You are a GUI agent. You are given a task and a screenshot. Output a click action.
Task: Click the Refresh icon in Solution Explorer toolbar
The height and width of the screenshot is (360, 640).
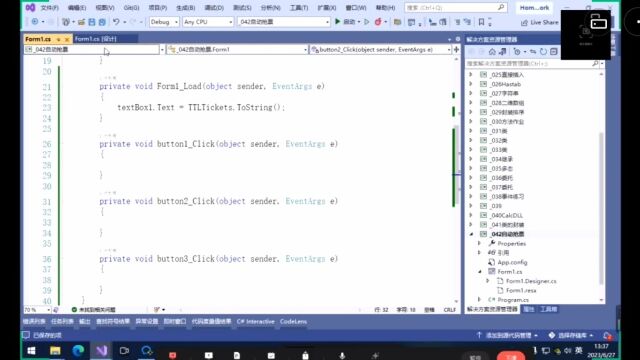pos(543,51)
